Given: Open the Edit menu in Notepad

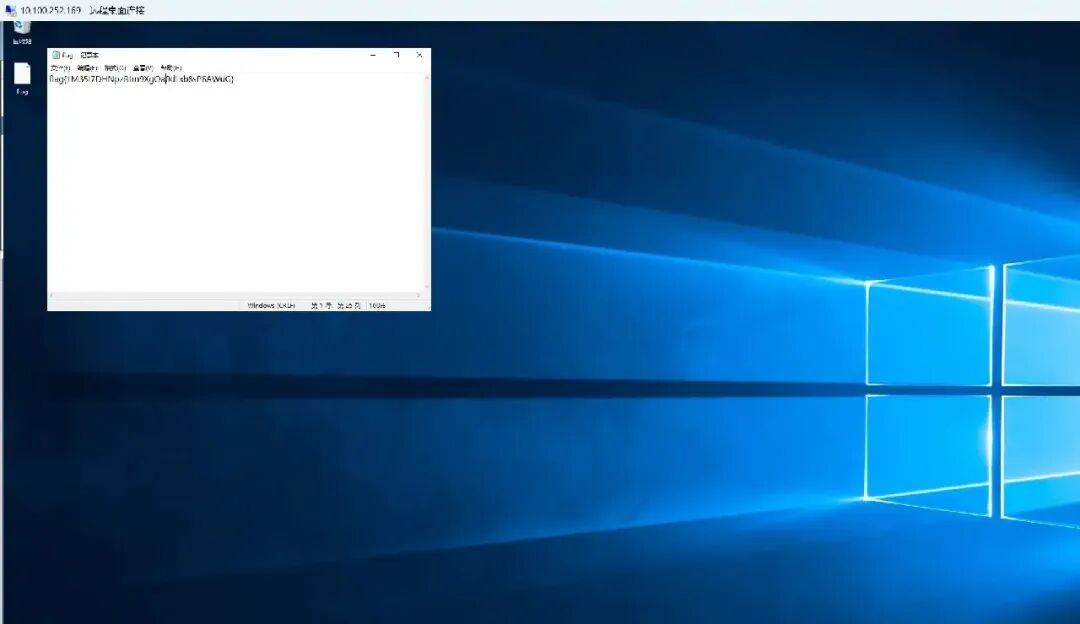Looking at the screenshot, I should click(x=87, y=68).
